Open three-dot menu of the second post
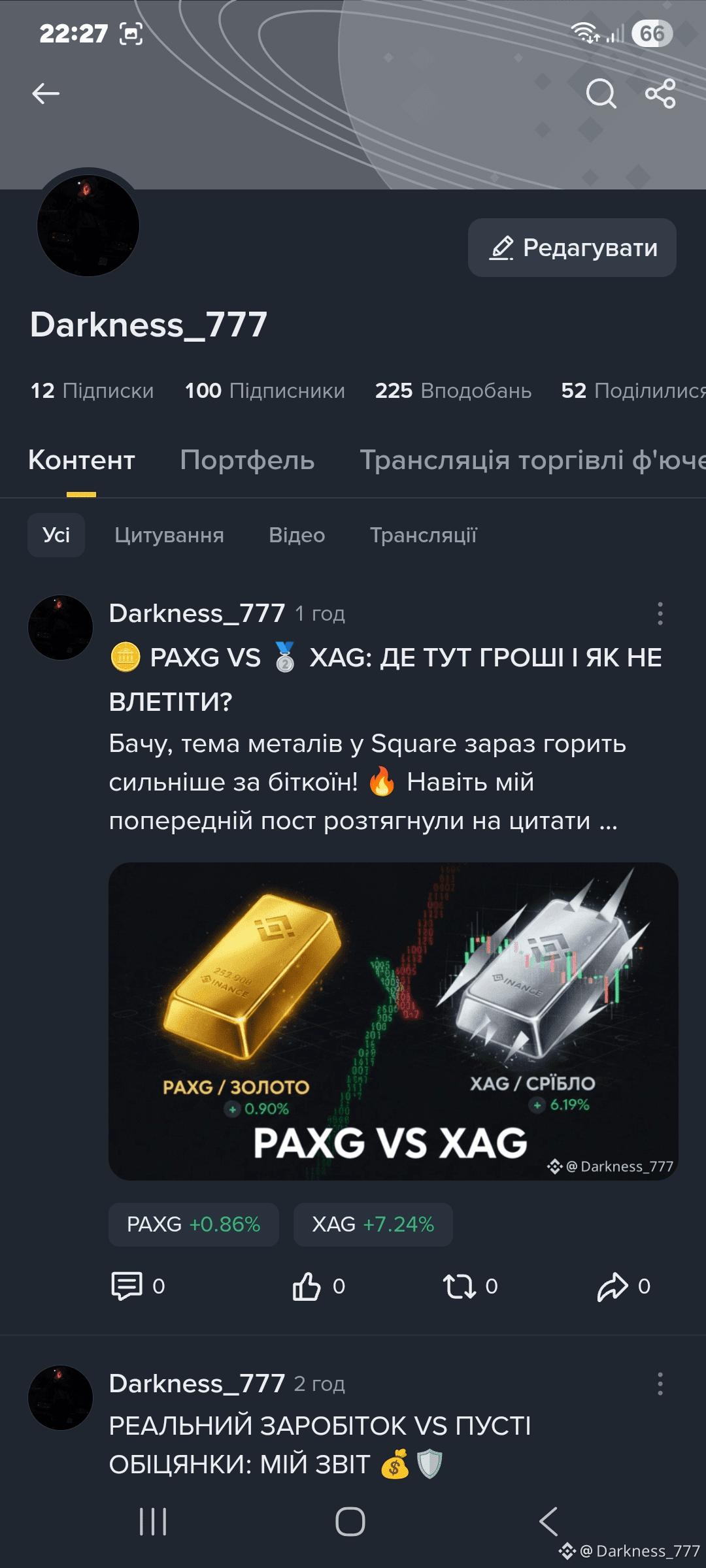Viewport: 706px width, 1568px height. point(660,1383)
